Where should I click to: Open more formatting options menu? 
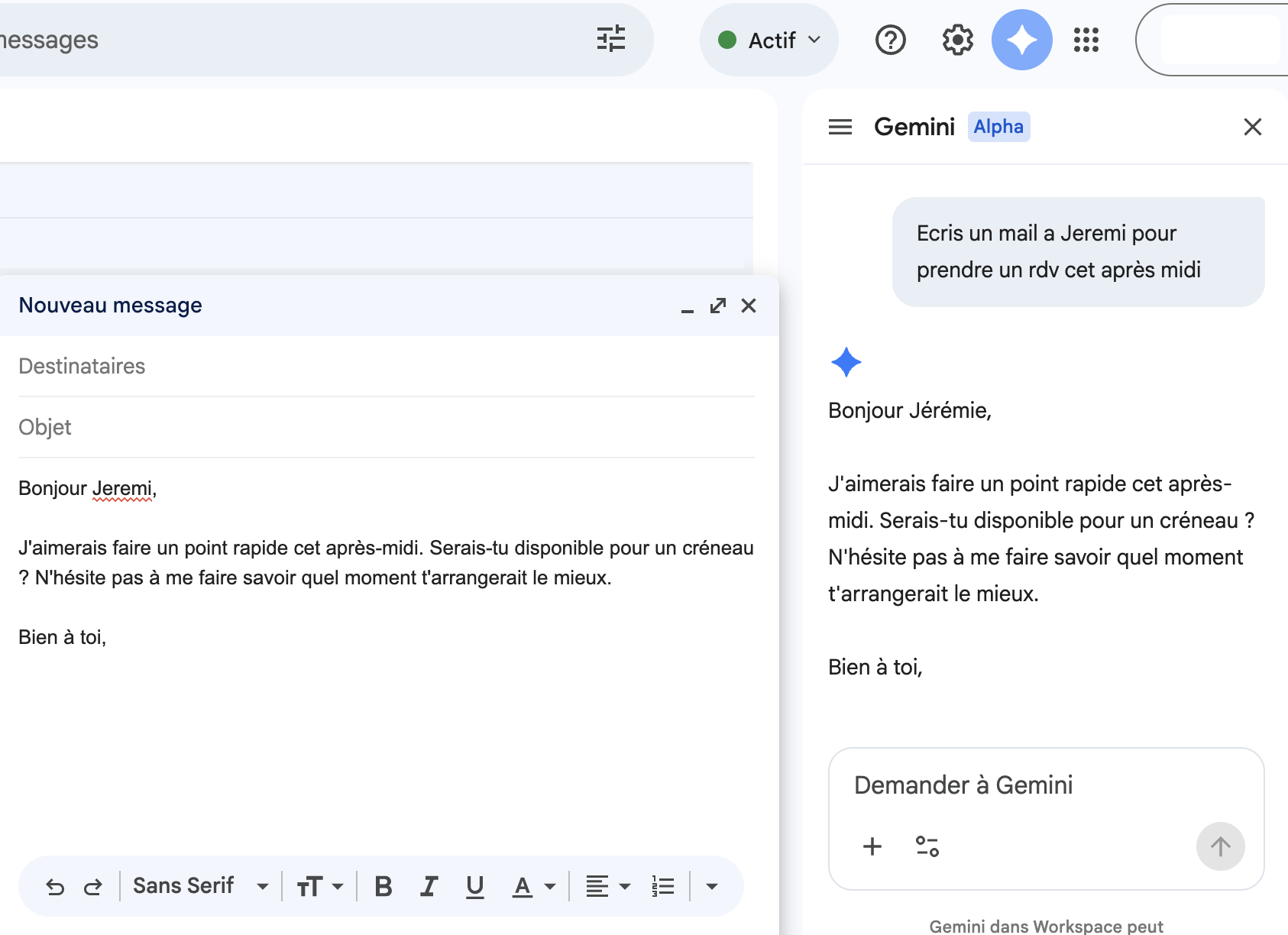[711, 886]
